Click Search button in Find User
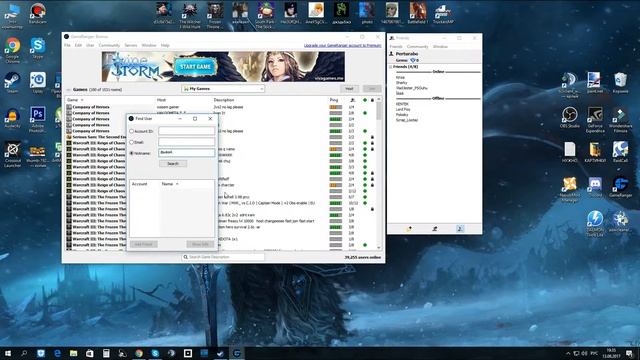The height and width of the screenshot is (360, 640). 173,164
